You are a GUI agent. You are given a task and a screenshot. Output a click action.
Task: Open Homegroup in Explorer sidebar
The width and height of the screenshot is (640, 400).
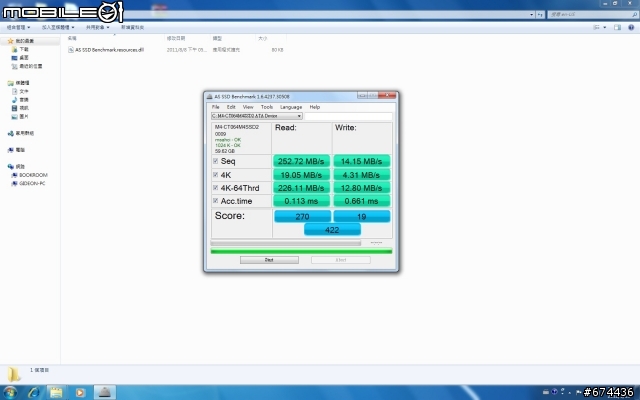click(x=21, y=133)
